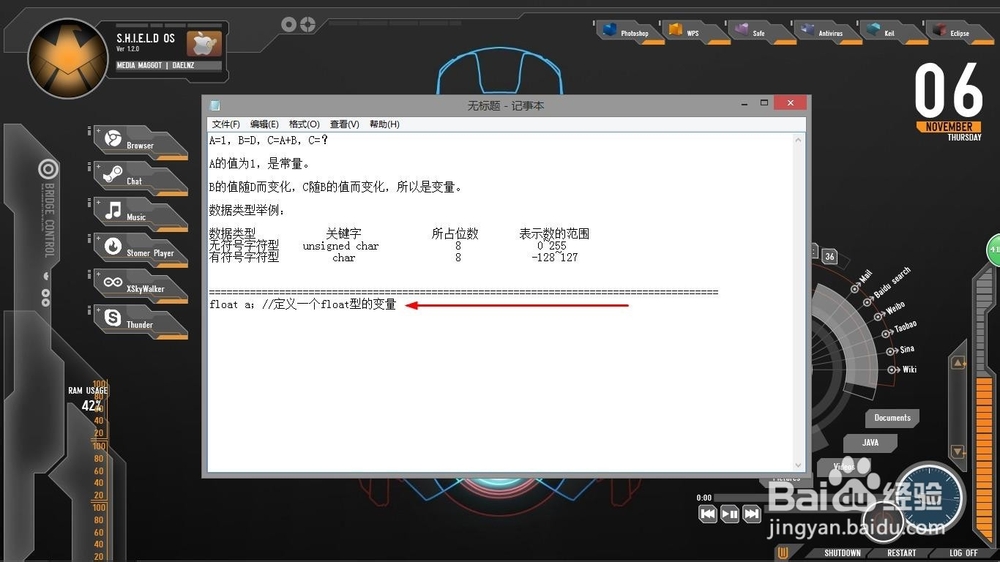Screen dimensions: 1000x562
Task: Click the 36 badge on the dial
Action: pyautogui.click(x=829, y=256)
